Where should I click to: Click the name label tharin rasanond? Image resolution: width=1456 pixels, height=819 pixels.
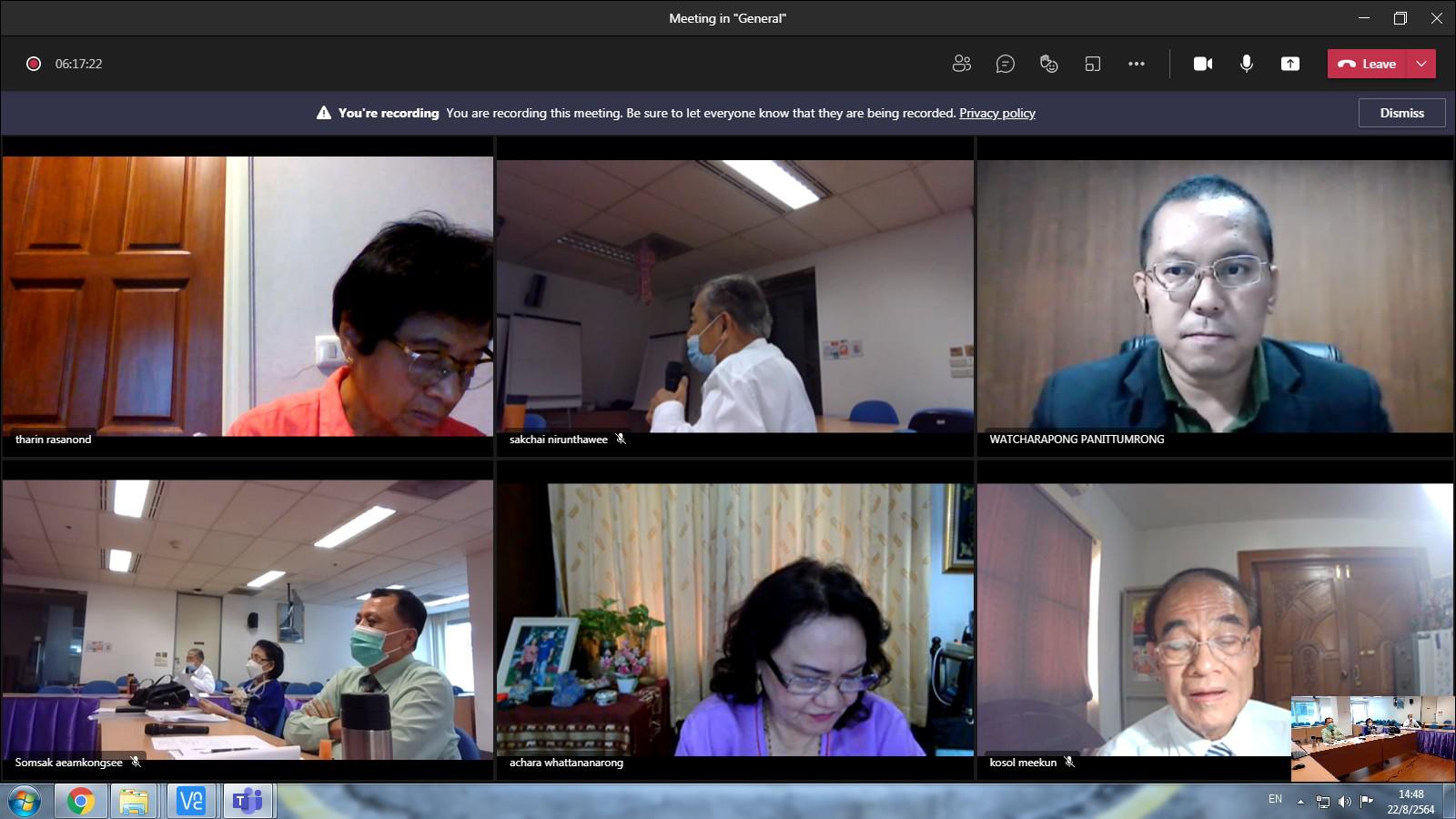coord(53,439)
